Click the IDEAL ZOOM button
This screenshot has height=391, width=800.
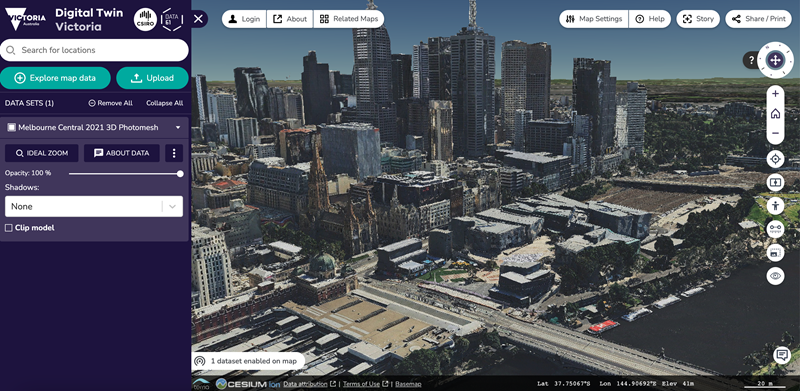coord(41,153)
